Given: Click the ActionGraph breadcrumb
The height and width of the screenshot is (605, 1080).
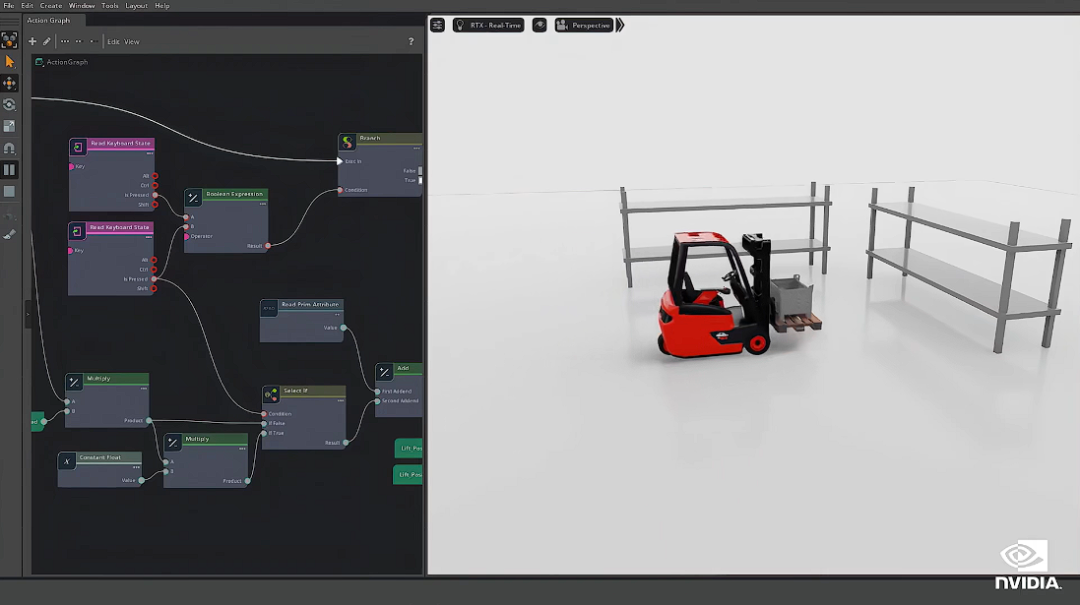Looking at the screenshot, I should click(x=67, y=62).
